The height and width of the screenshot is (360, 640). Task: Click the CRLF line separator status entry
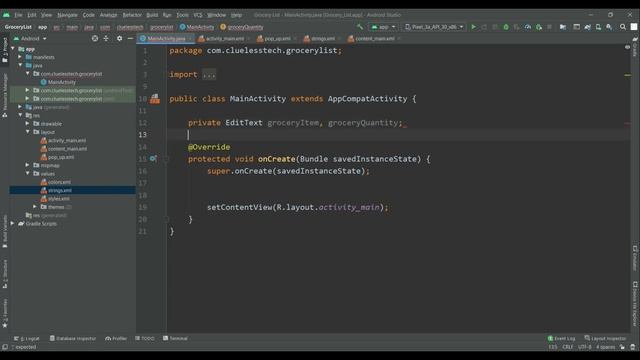point(568,347)
